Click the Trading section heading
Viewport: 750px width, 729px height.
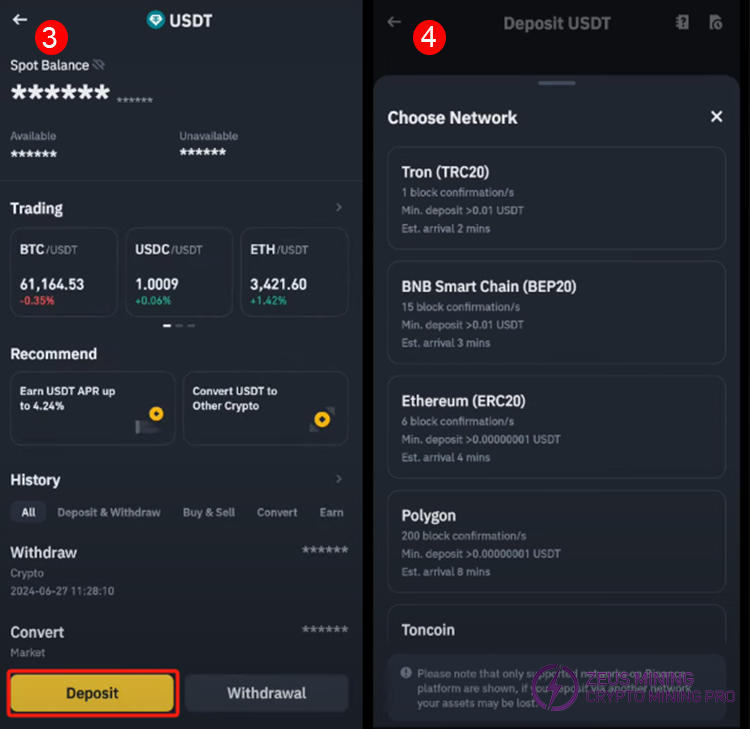click(x=37, y=208)
